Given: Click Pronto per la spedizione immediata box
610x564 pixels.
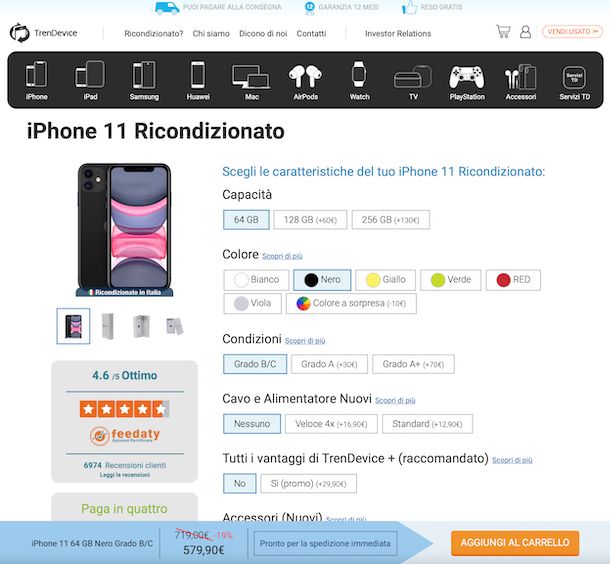Looking at the screenshot, I should (325, 543).
